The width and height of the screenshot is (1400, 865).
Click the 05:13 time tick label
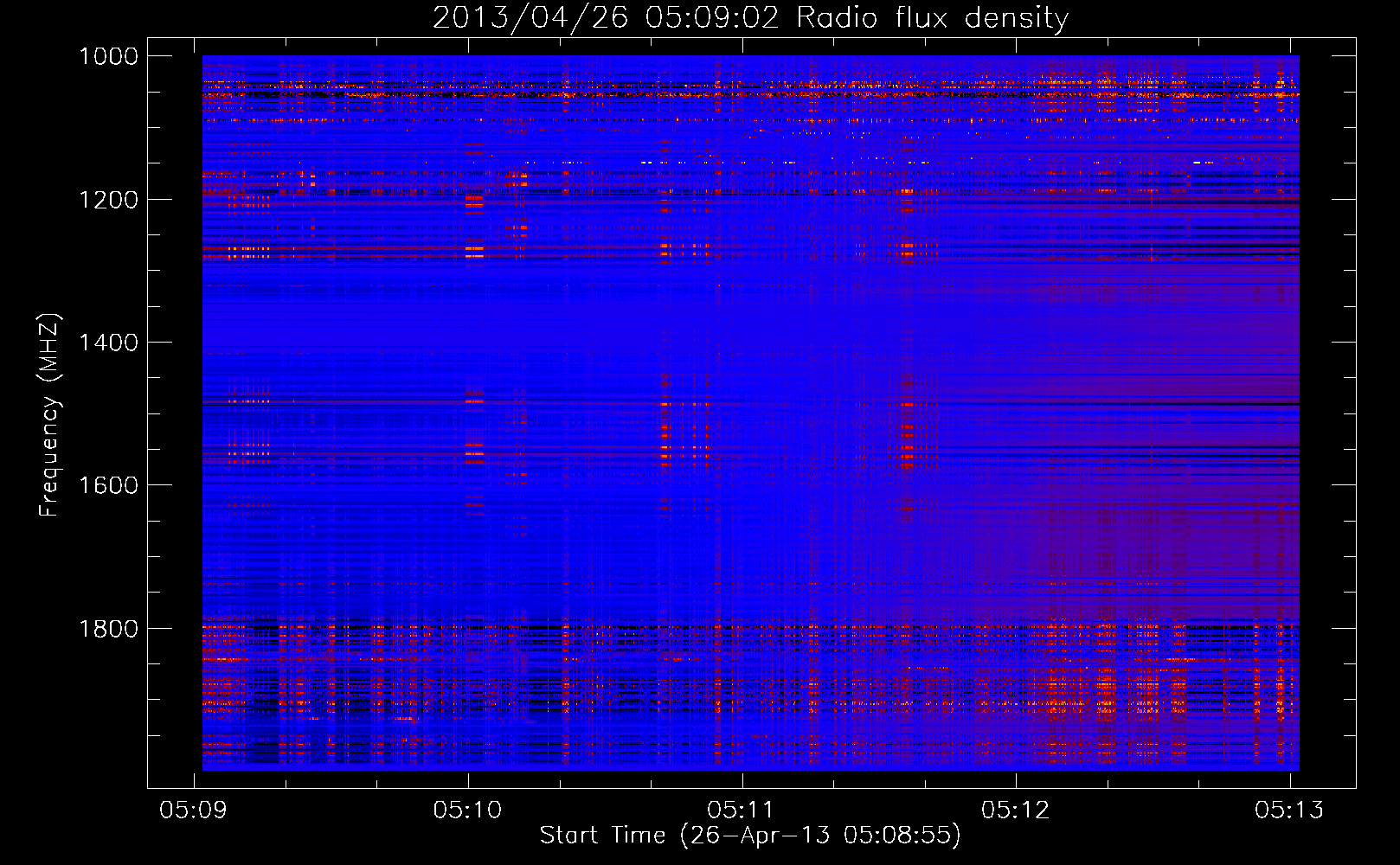(1290, 810)
